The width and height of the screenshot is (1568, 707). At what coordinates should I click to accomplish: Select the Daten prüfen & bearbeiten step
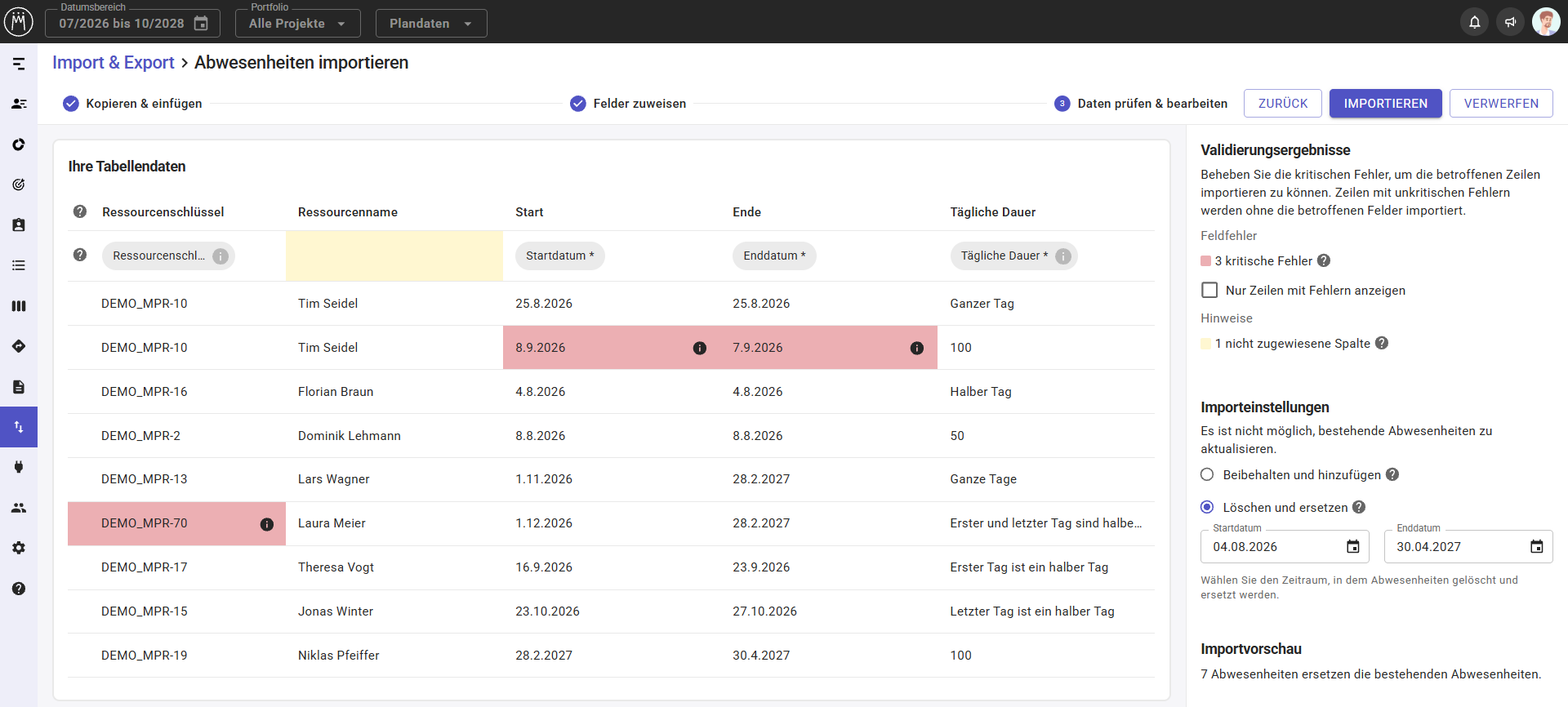(x=1141, y=104)
